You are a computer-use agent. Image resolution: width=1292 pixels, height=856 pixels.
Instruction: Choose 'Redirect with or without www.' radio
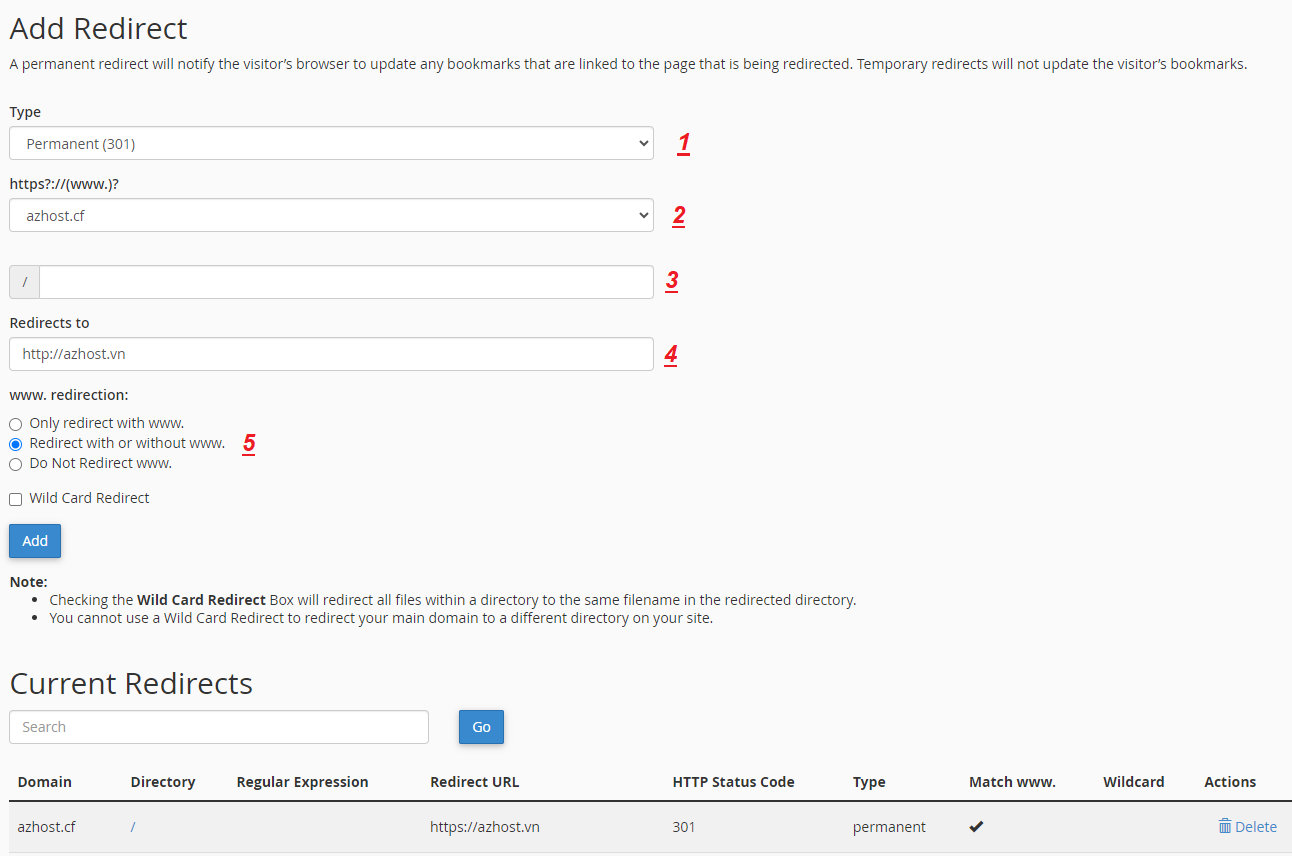(15, 444)
